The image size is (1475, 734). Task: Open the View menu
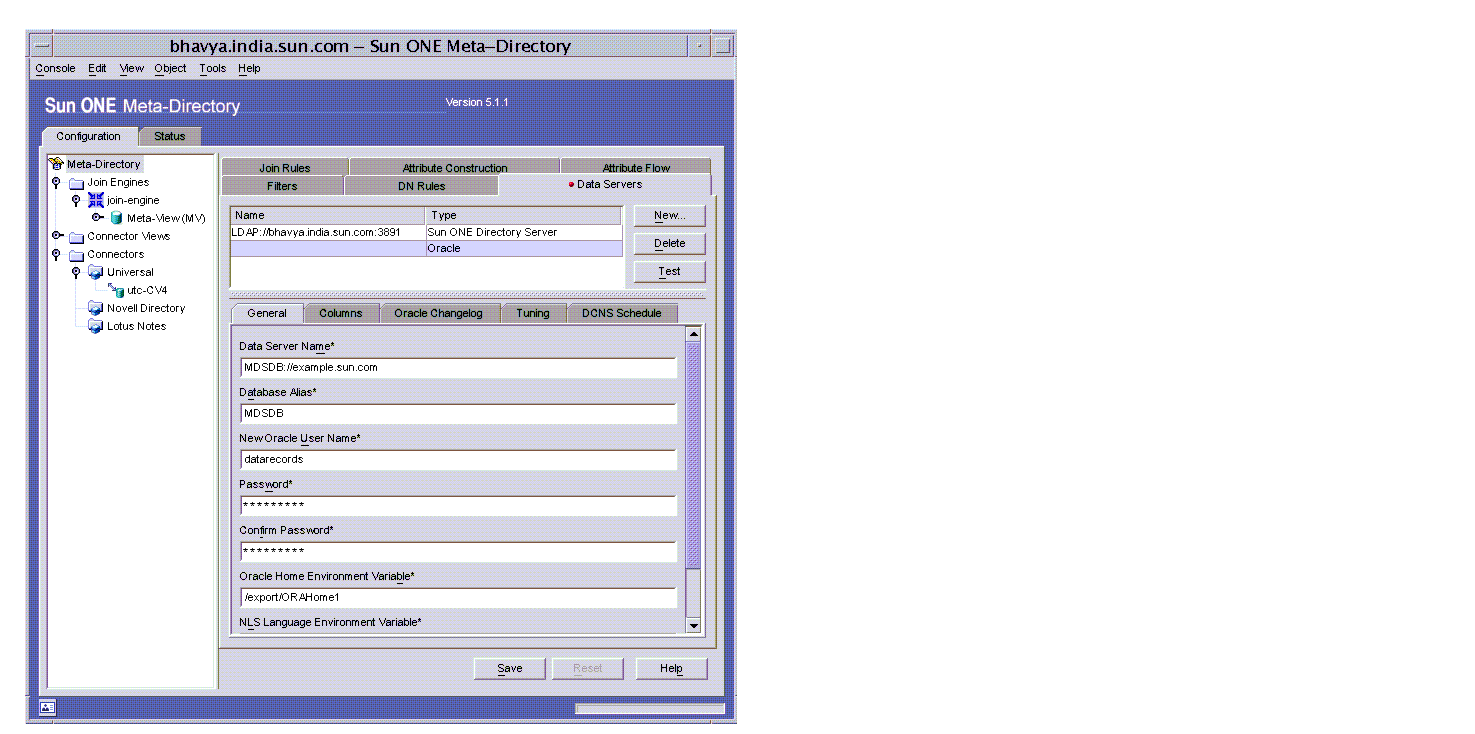click(132, 68)
